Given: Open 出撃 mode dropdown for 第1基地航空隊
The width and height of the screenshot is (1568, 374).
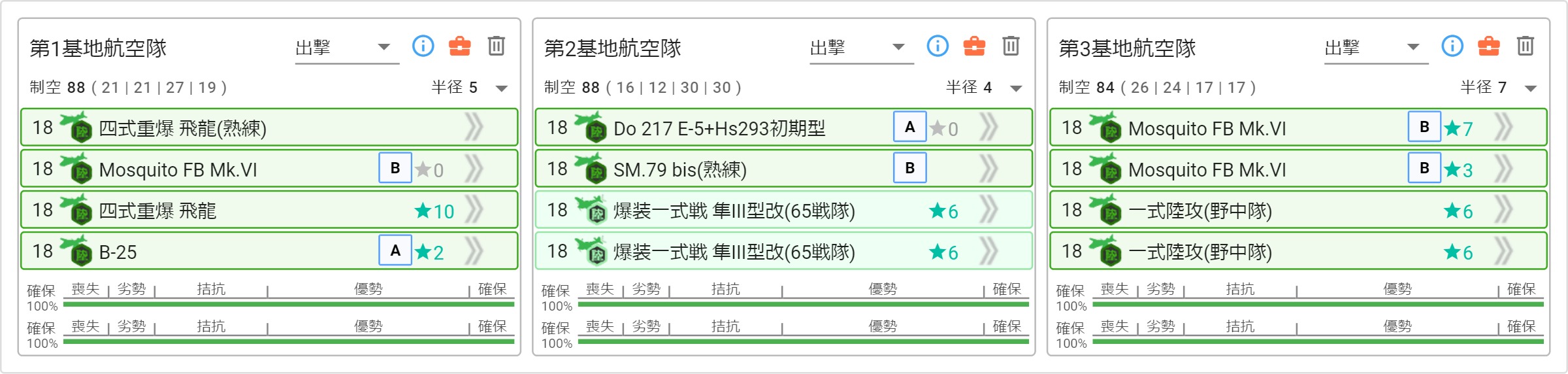Looking at the screenshot, I should pyautogui.click(x=347, y=48).
